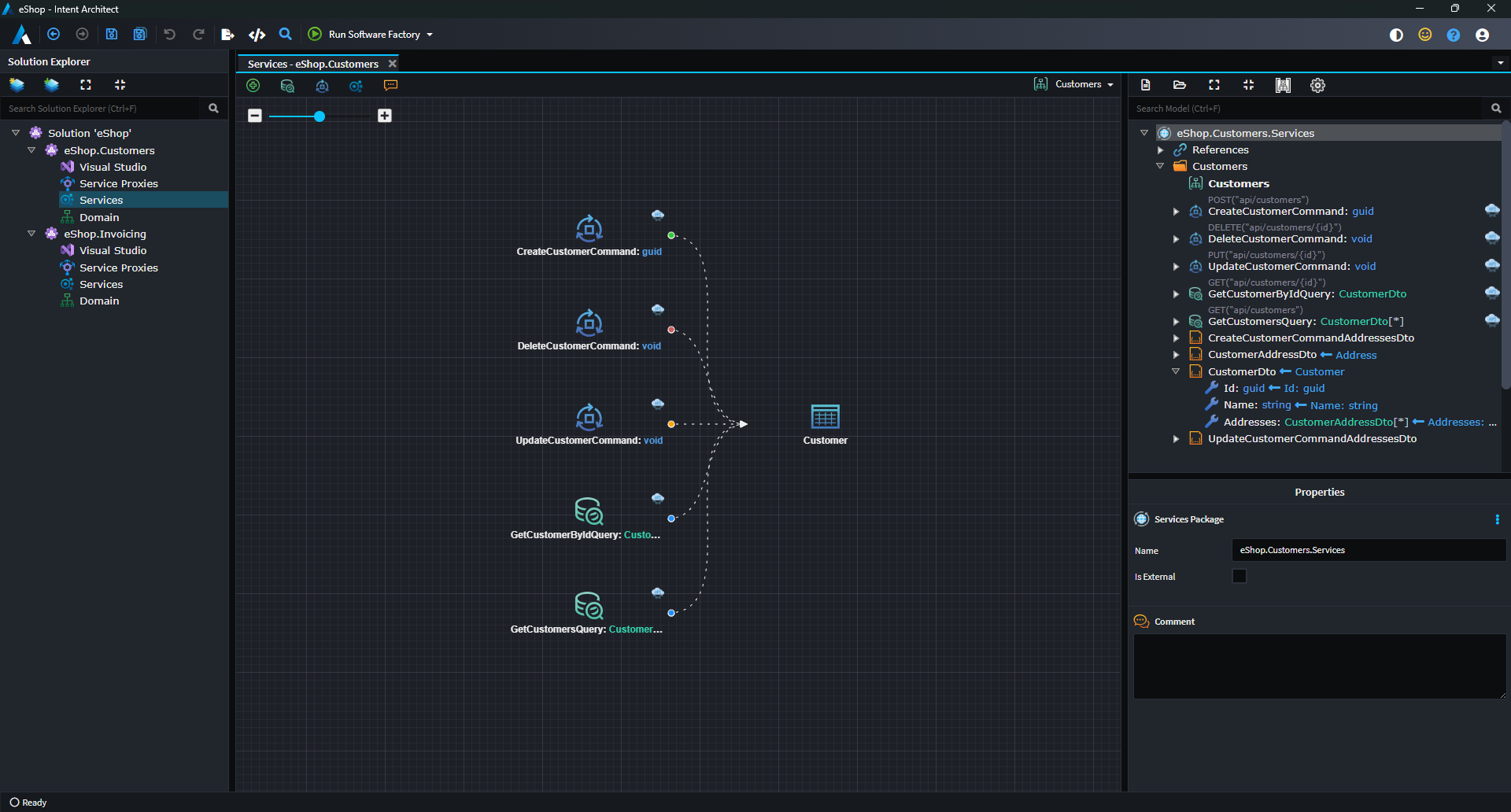Click the circular-arrows command icon in the diagram toolbar
The height and width of the screenshot is (812, 1511).
pos(322,86)
